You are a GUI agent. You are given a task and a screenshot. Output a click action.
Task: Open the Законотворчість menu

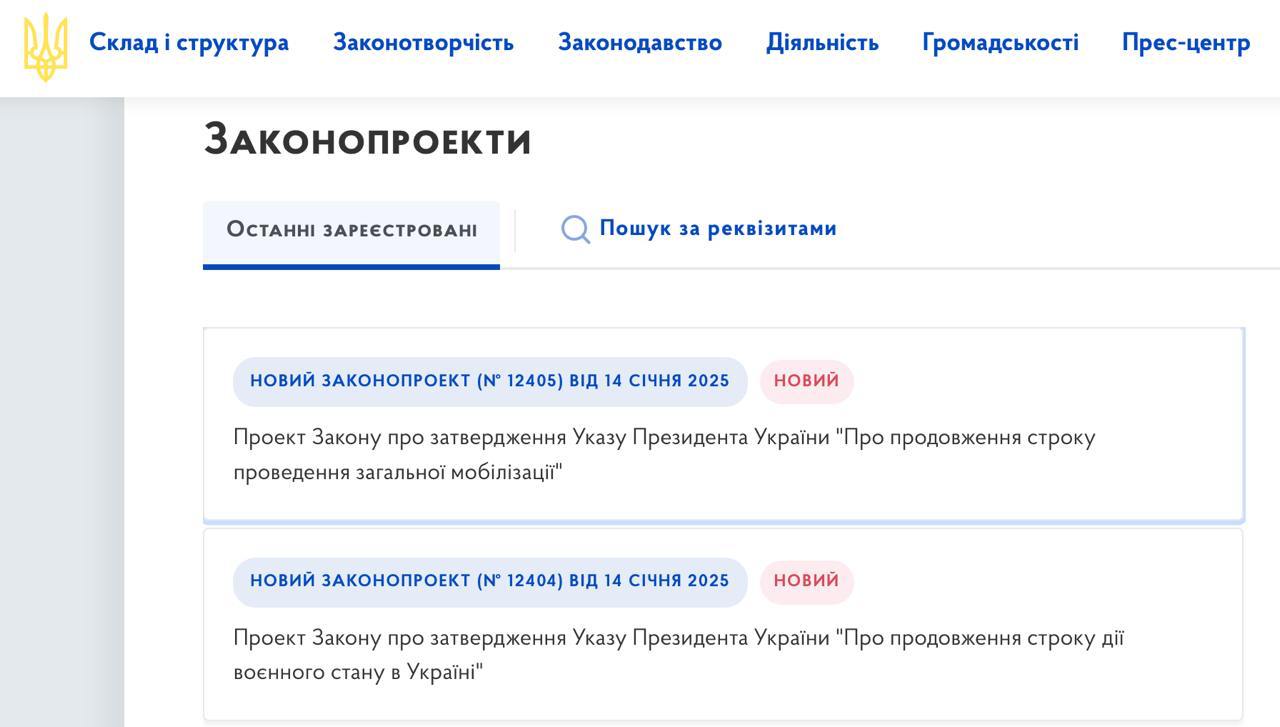(423, 43)
